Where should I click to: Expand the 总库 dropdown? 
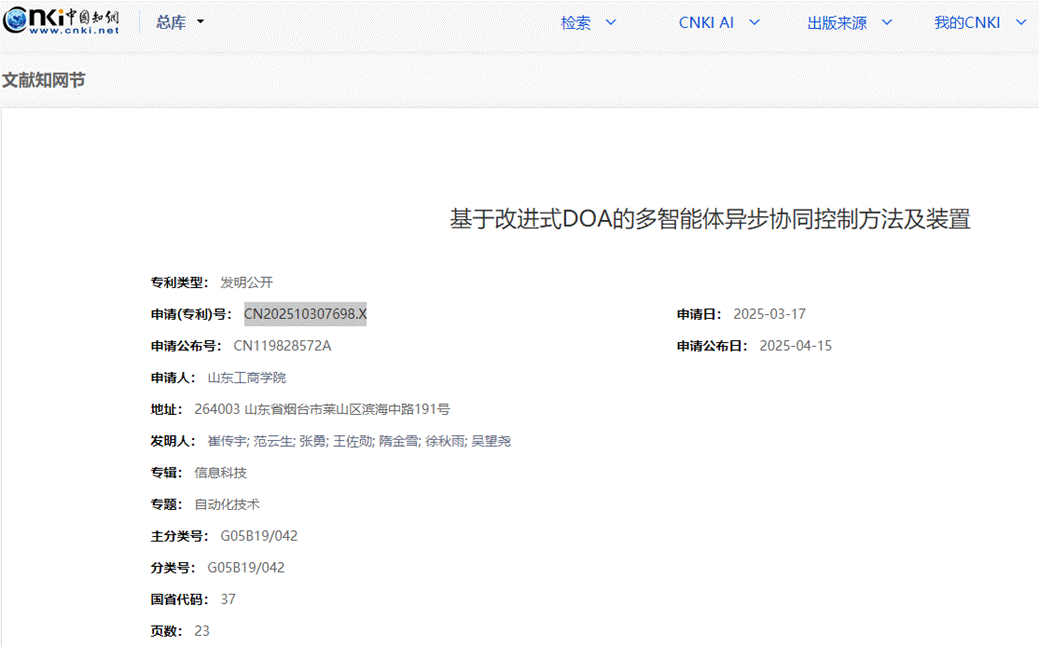pyautogui.click(x=180, y=22)
